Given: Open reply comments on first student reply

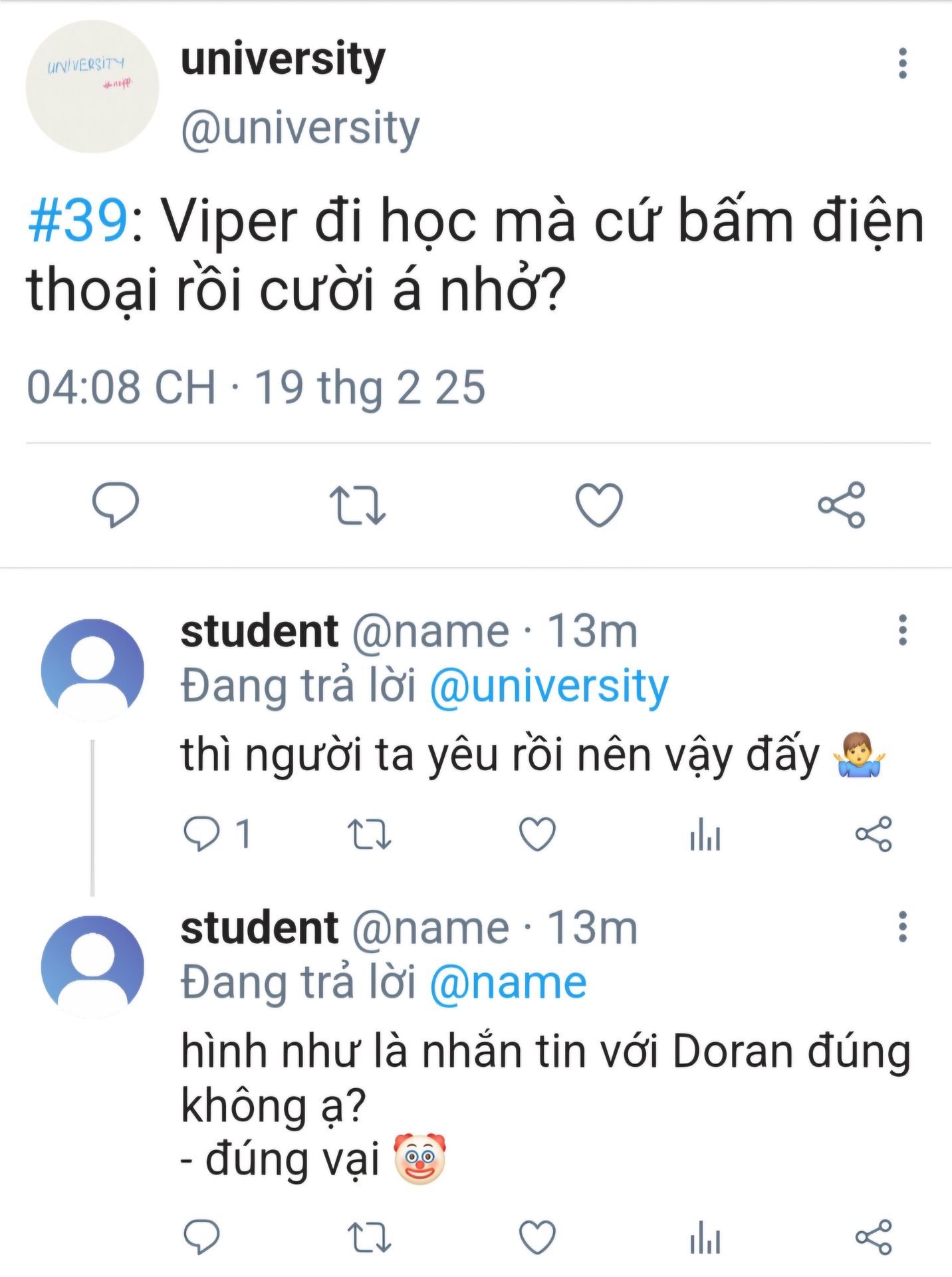Looking at the screenshot, I should pyautogui.click(x=201, y=834).
